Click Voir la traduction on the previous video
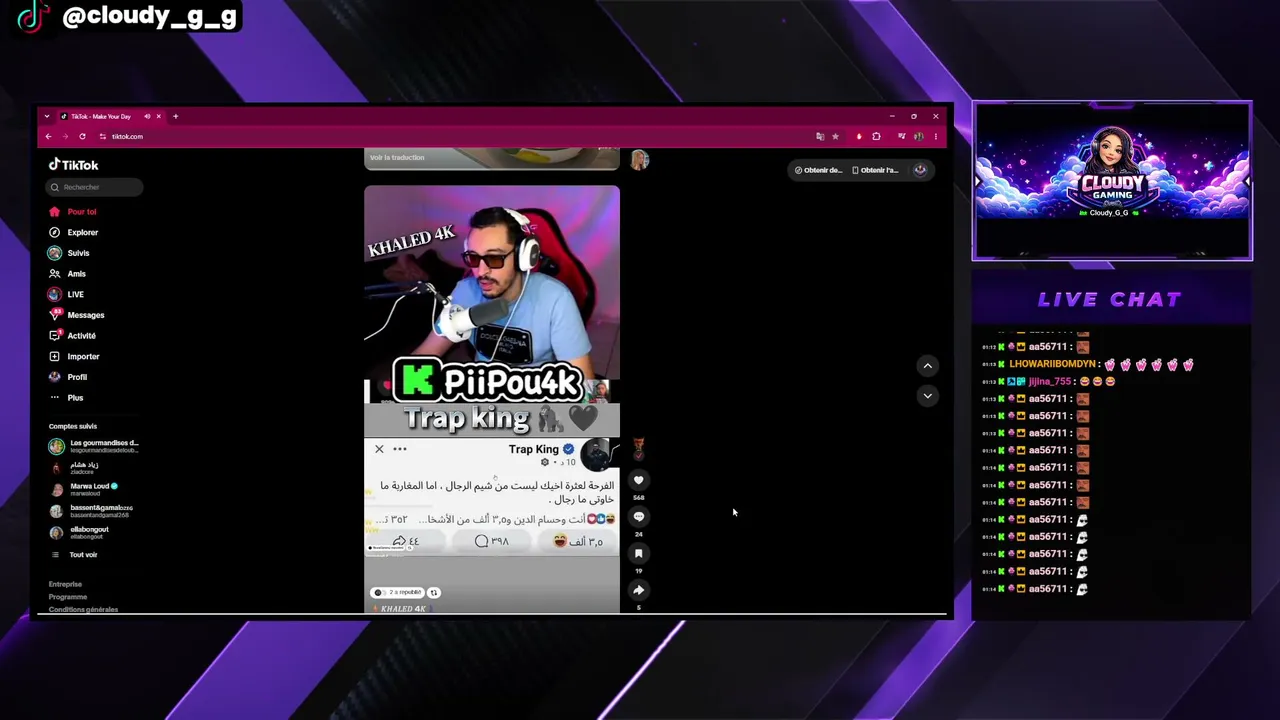Image resolution: width=1280 pixels, height=720 pixels. (x=397, y=157)
